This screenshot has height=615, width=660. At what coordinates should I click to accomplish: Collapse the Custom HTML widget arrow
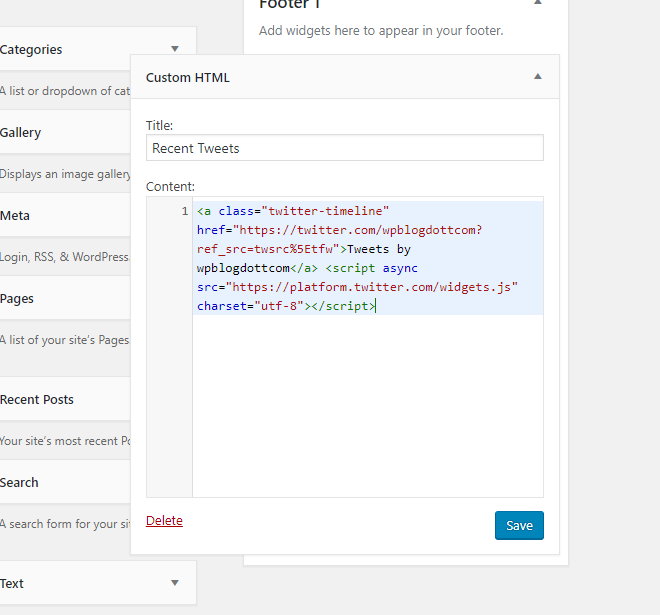tap(538, 77)
